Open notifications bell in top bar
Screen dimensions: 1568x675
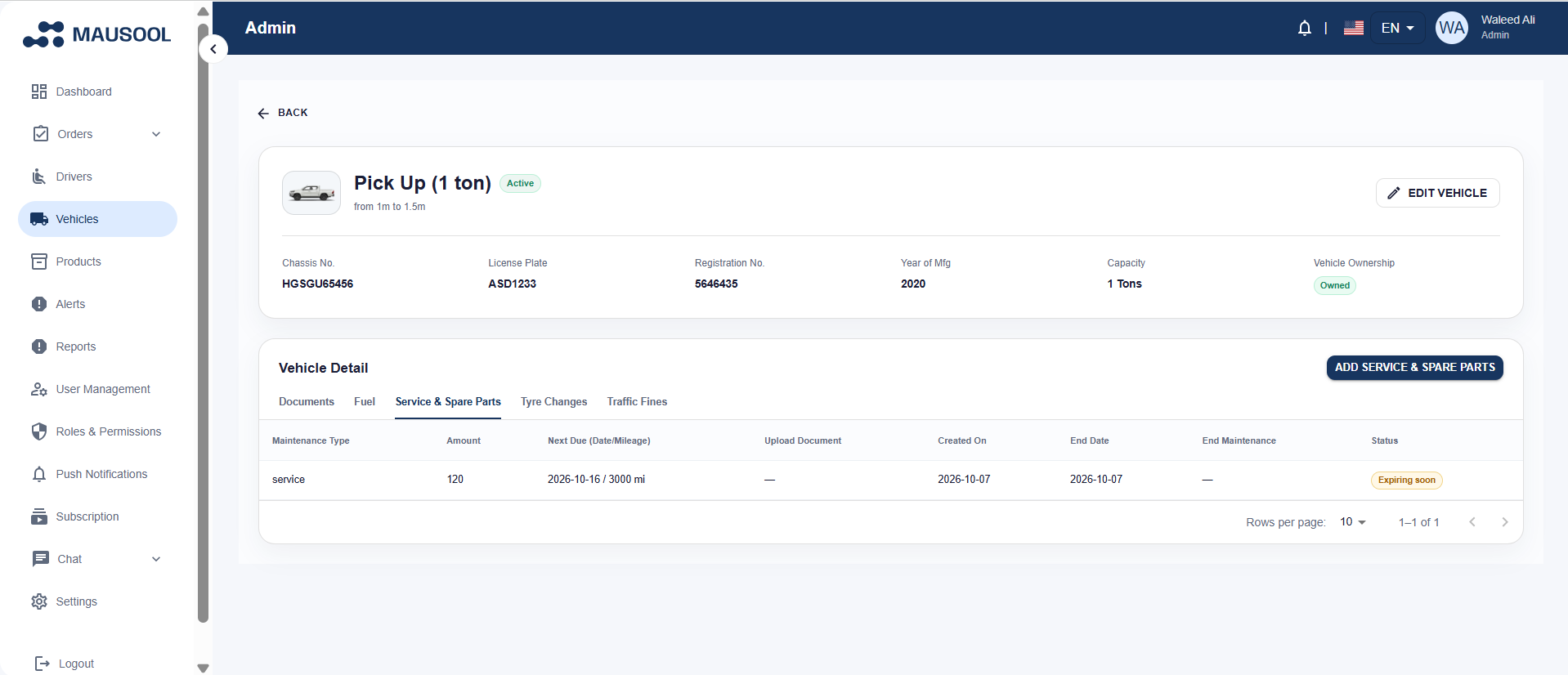click(x=1305, y=28)
